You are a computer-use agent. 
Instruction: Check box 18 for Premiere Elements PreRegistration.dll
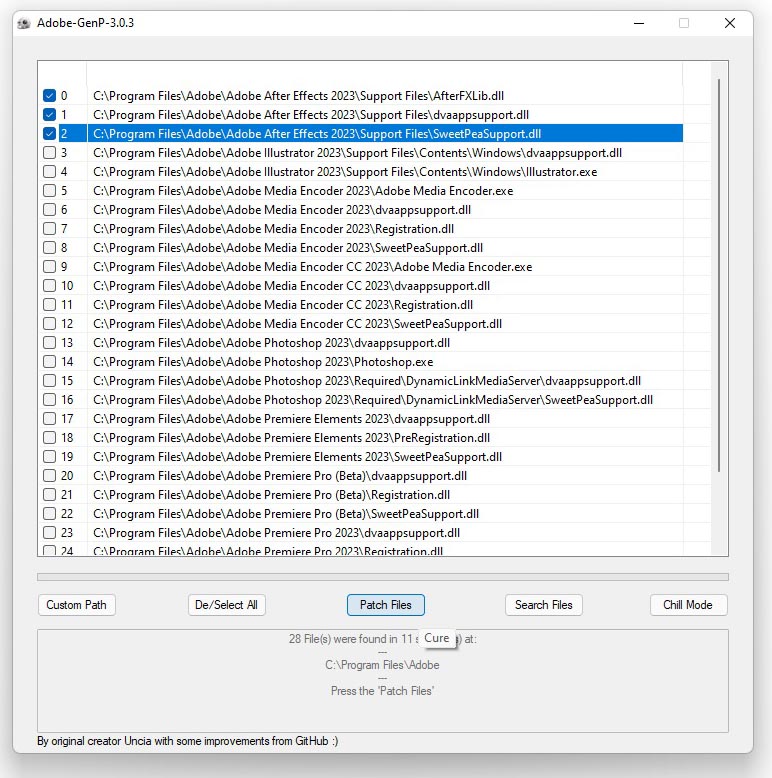50,438
